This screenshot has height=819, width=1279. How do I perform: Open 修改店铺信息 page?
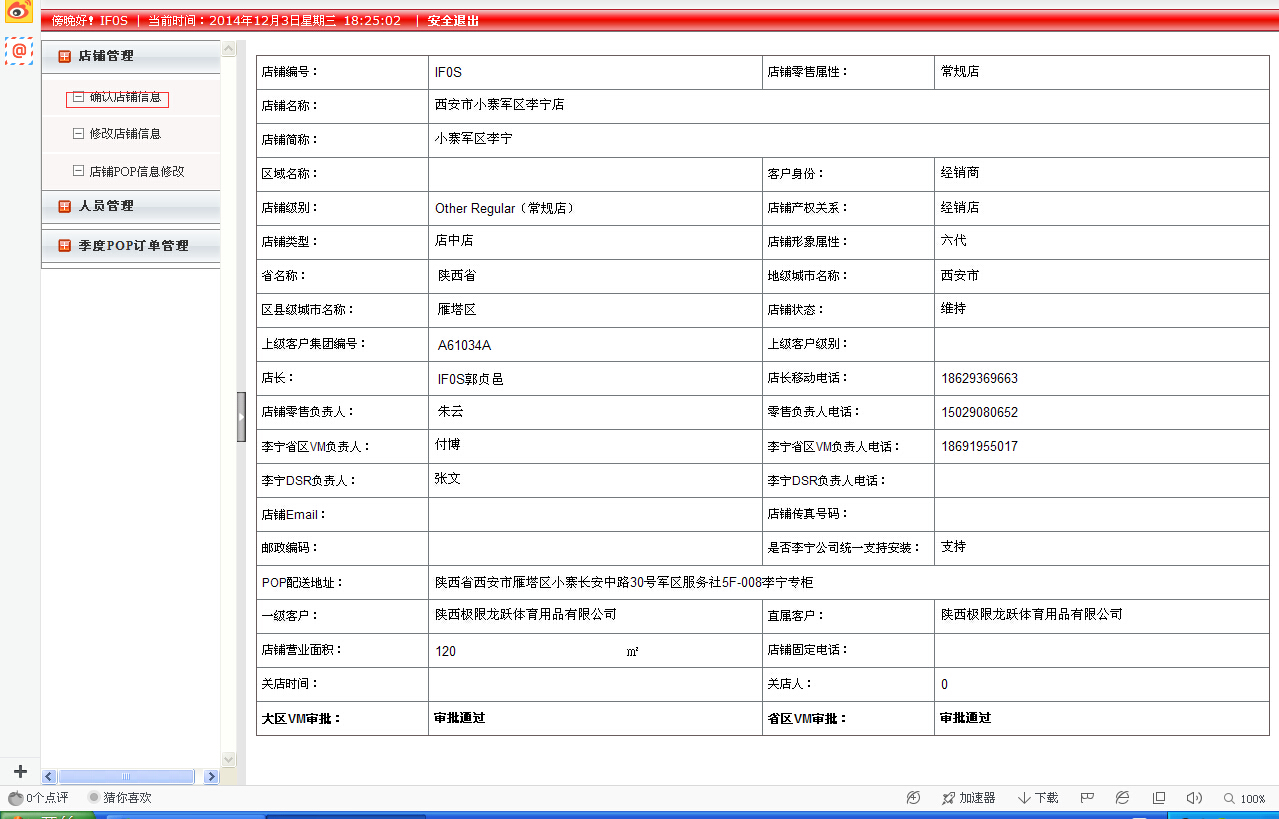[x=125, y=133]
